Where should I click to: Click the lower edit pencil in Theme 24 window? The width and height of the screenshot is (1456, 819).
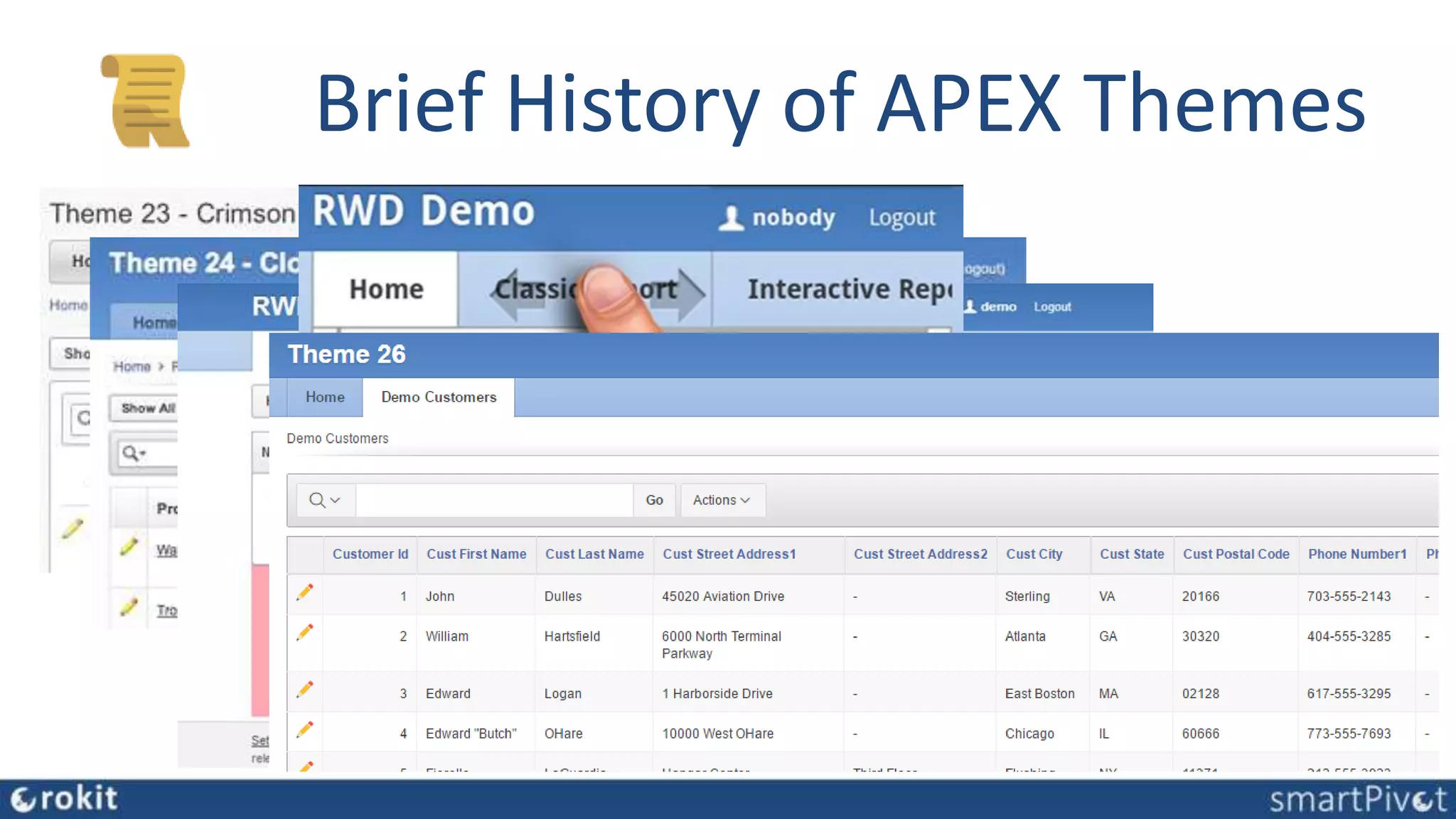click(129, 606)
